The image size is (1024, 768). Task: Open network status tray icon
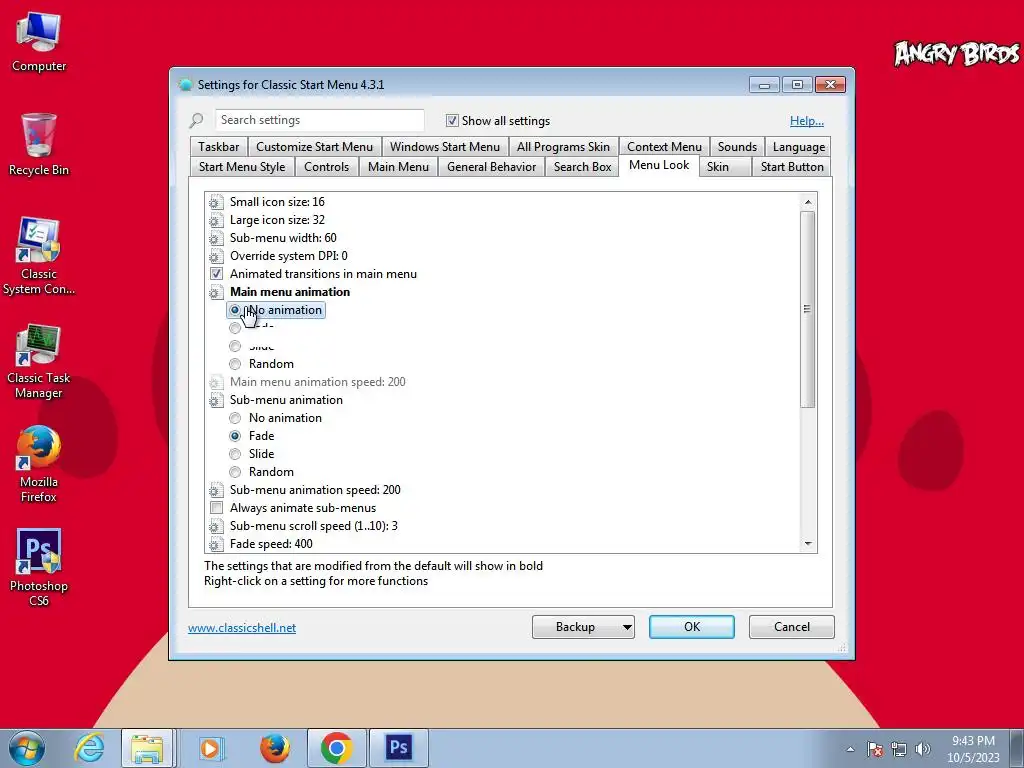coord(899,749)
